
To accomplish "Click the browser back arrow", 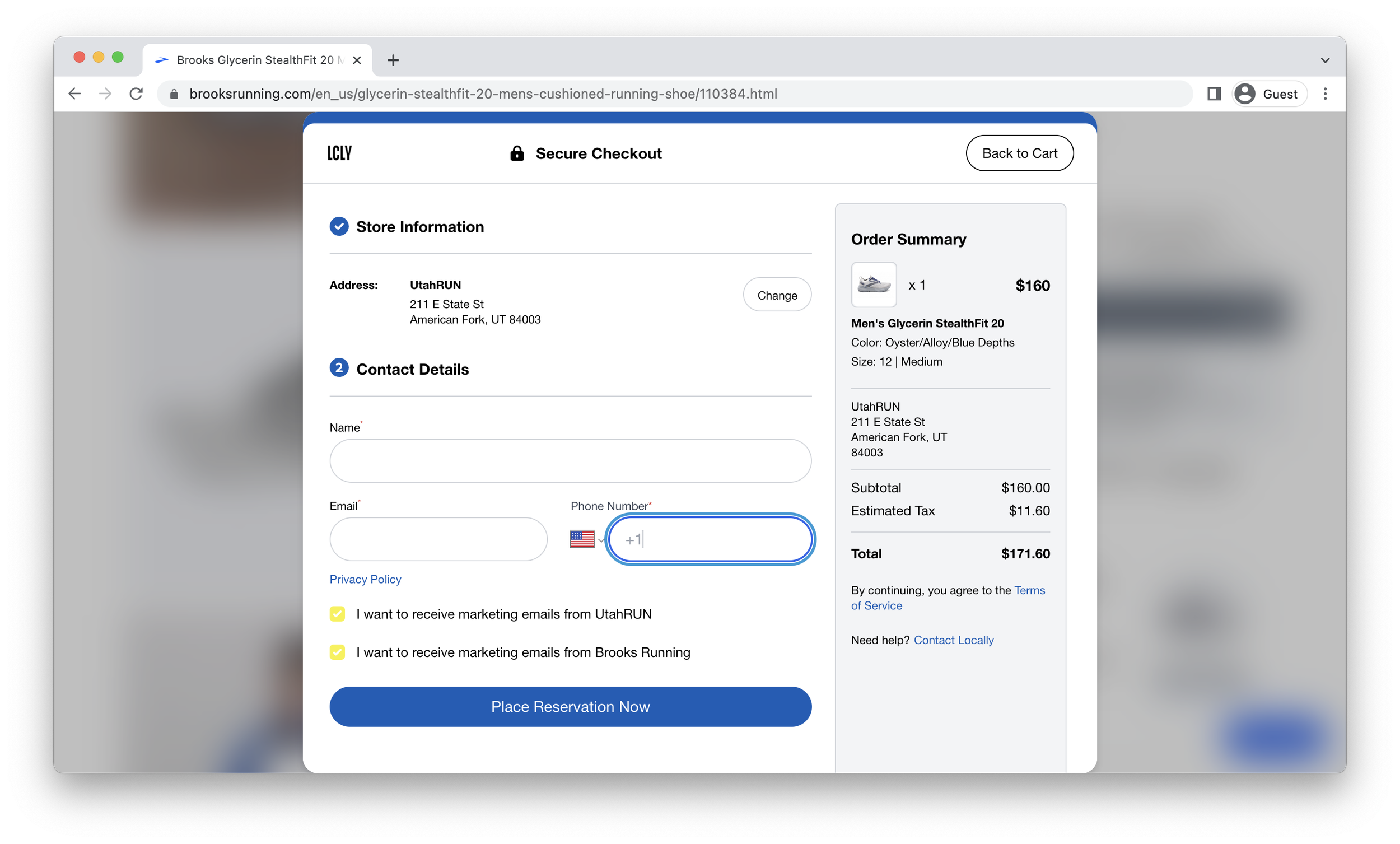I will coord(74,94).
